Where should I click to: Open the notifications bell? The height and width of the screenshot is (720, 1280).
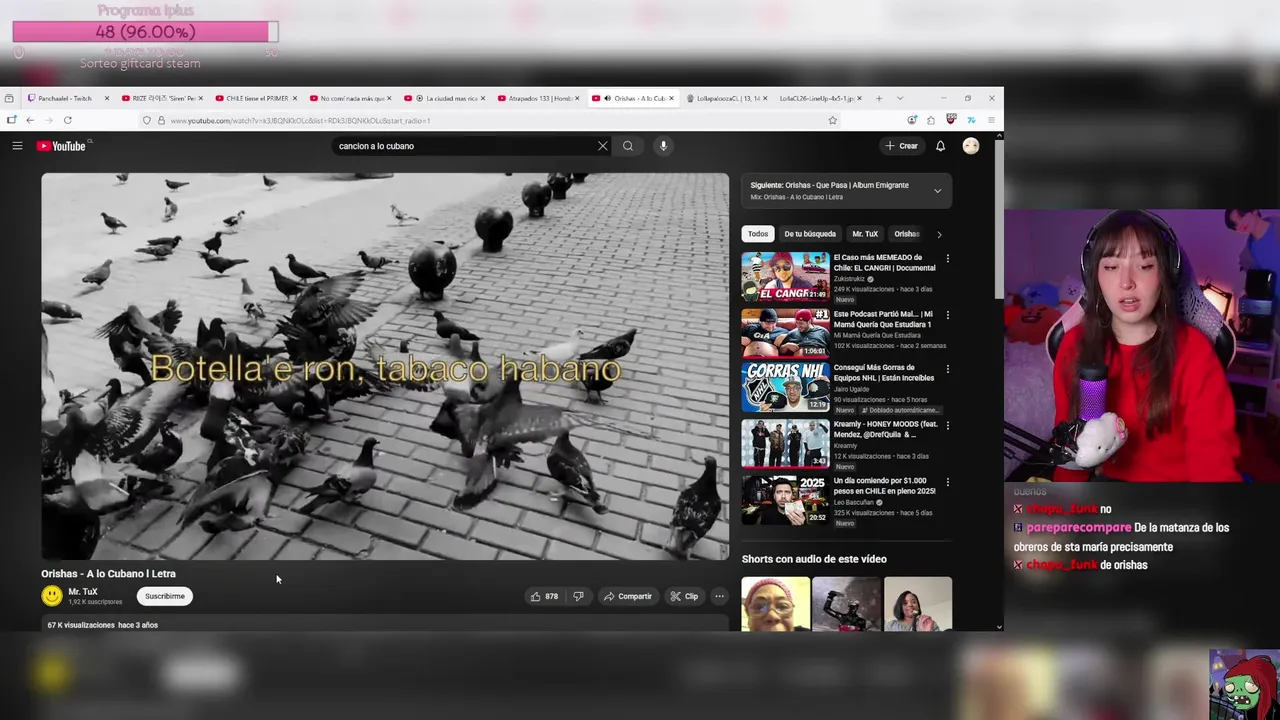pos(940,146)
